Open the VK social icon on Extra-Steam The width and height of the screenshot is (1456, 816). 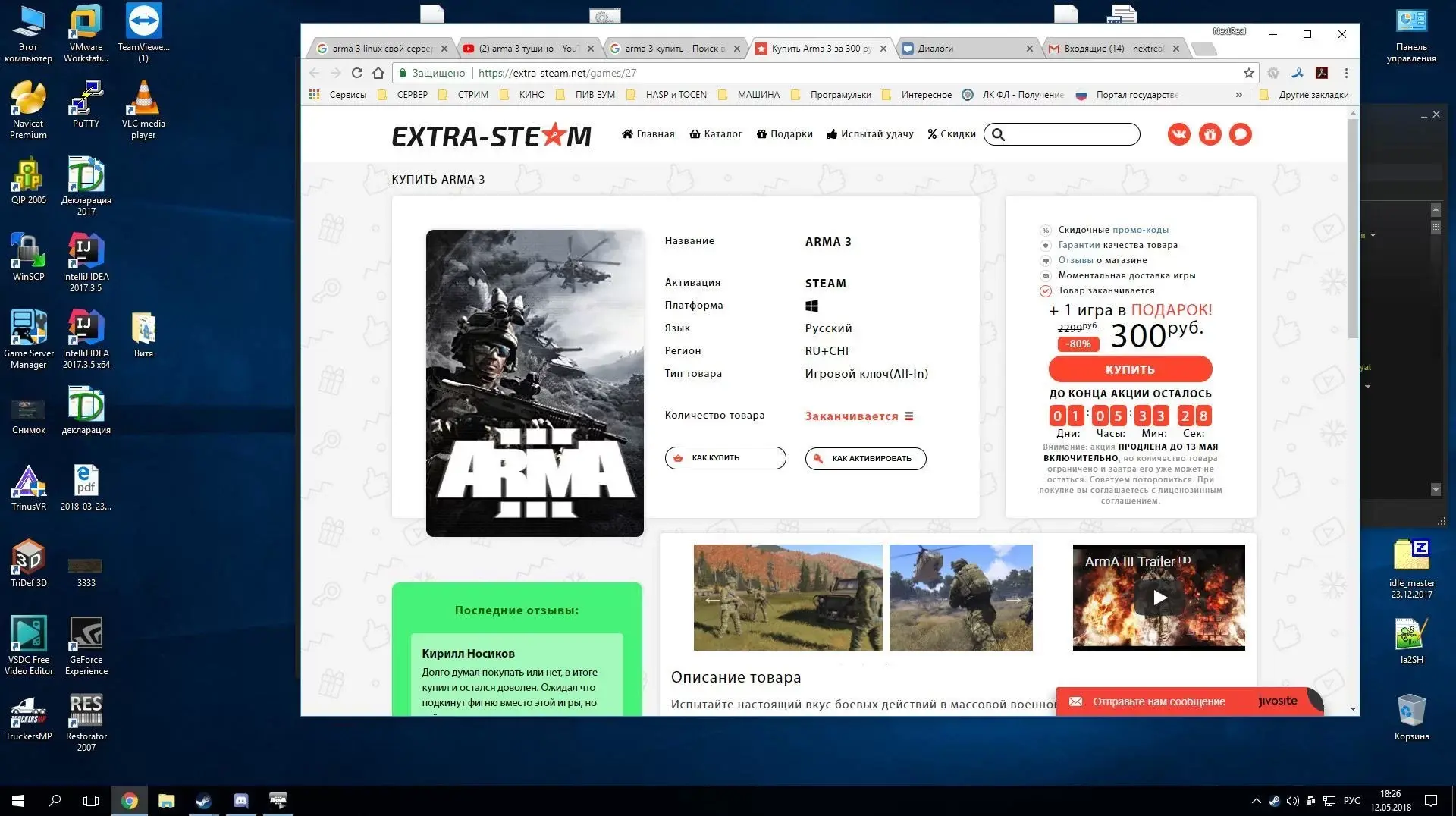1178,134
